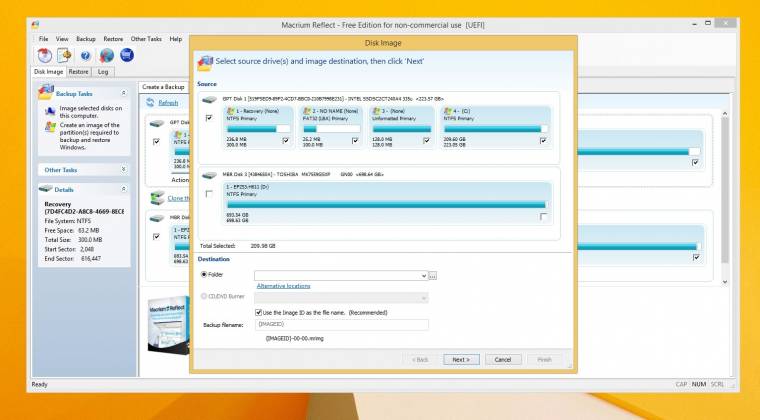
Task: Click the backup definition file toolbar icon
Action: [64, 55]
